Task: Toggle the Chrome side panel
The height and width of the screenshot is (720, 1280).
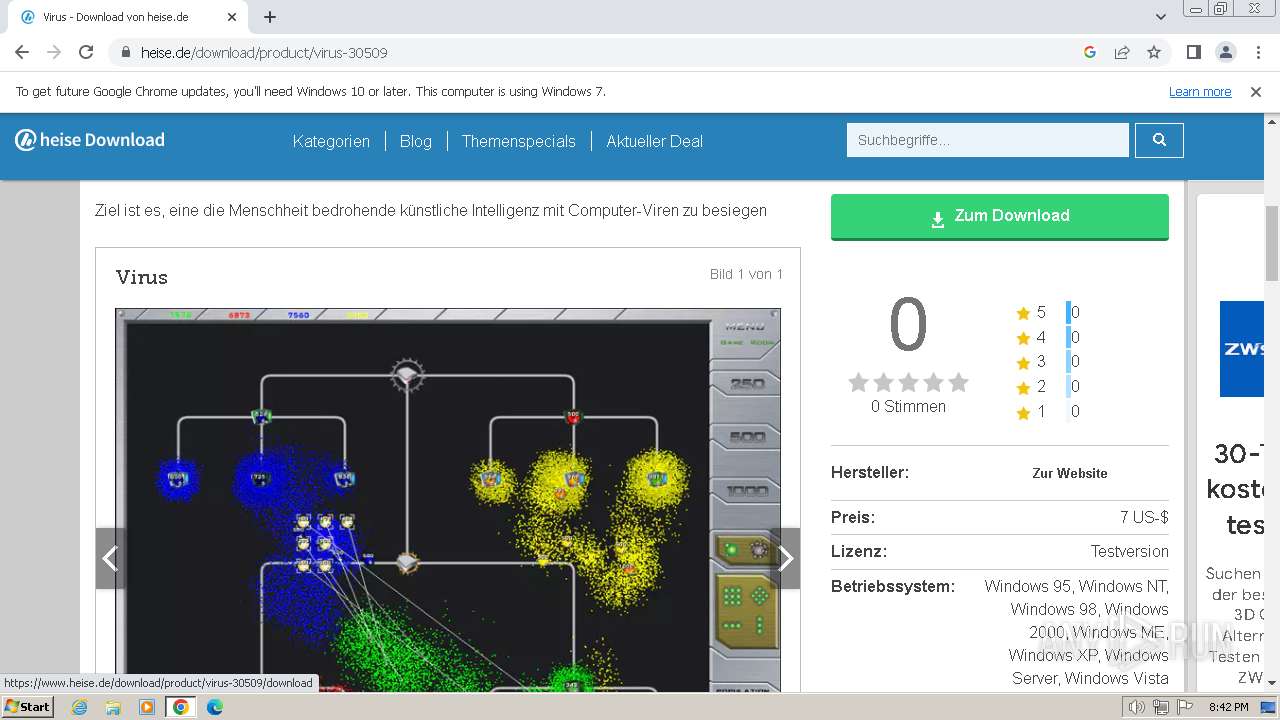Action: click(x=1193, y=52)
